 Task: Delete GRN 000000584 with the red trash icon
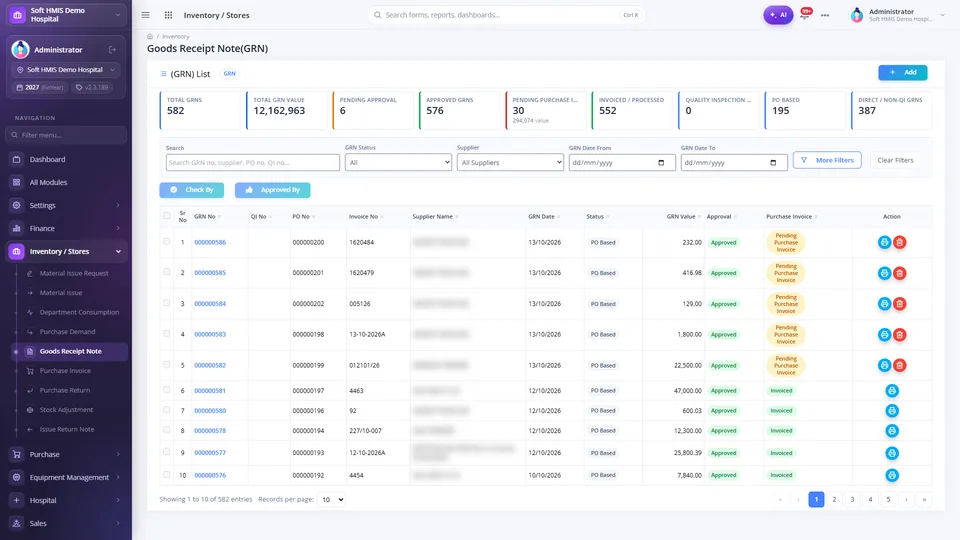point(899,304)
